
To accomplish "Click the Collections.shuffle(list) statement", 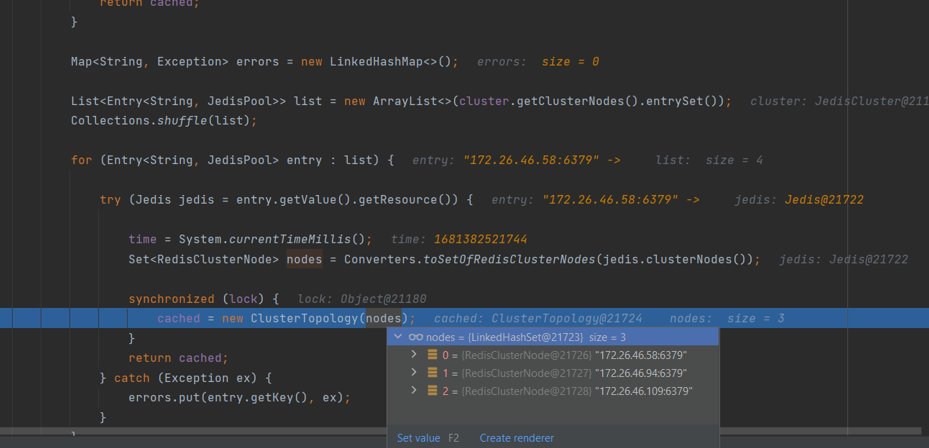I will coord(164,121).
